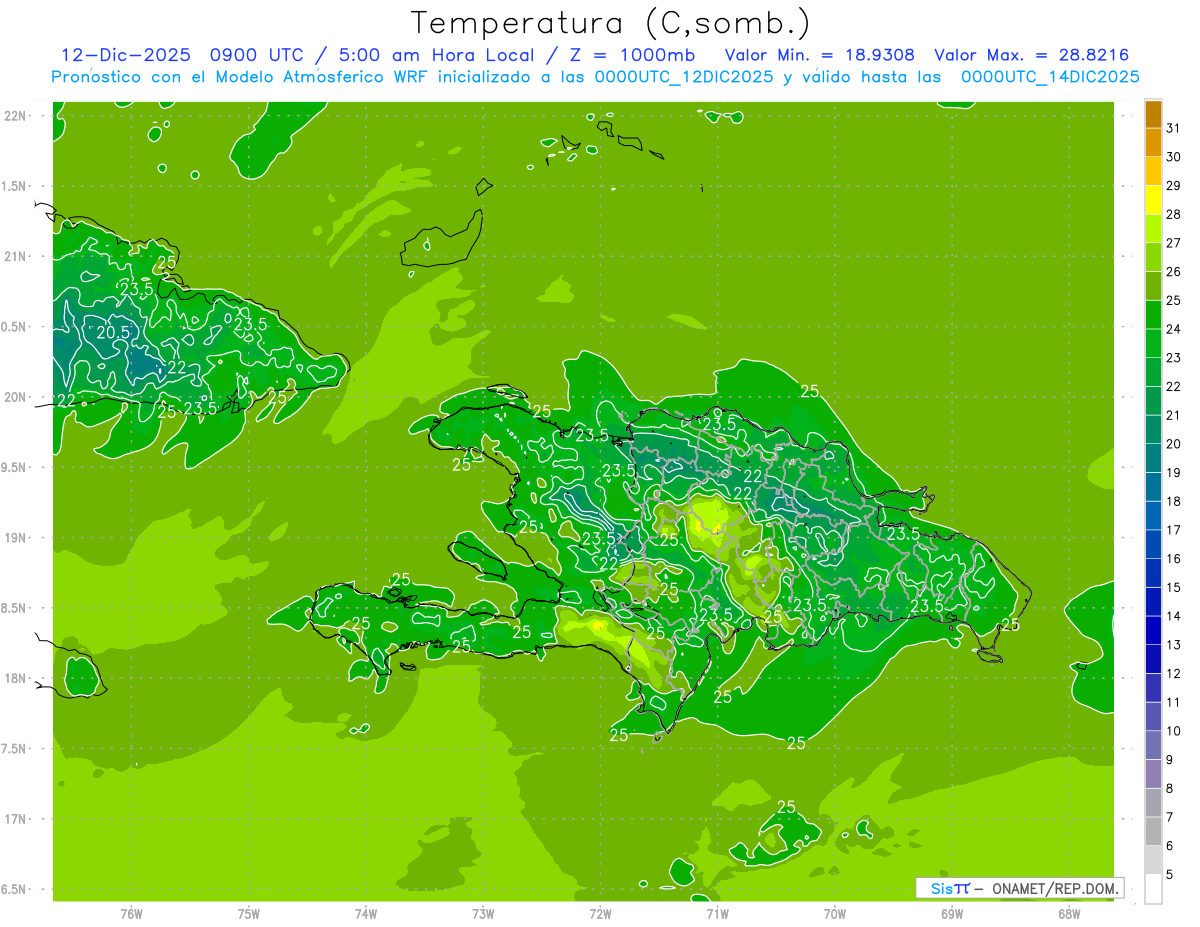Click the '71W' longitude axis label
1200x927 pixels.
tap(717, 914)
